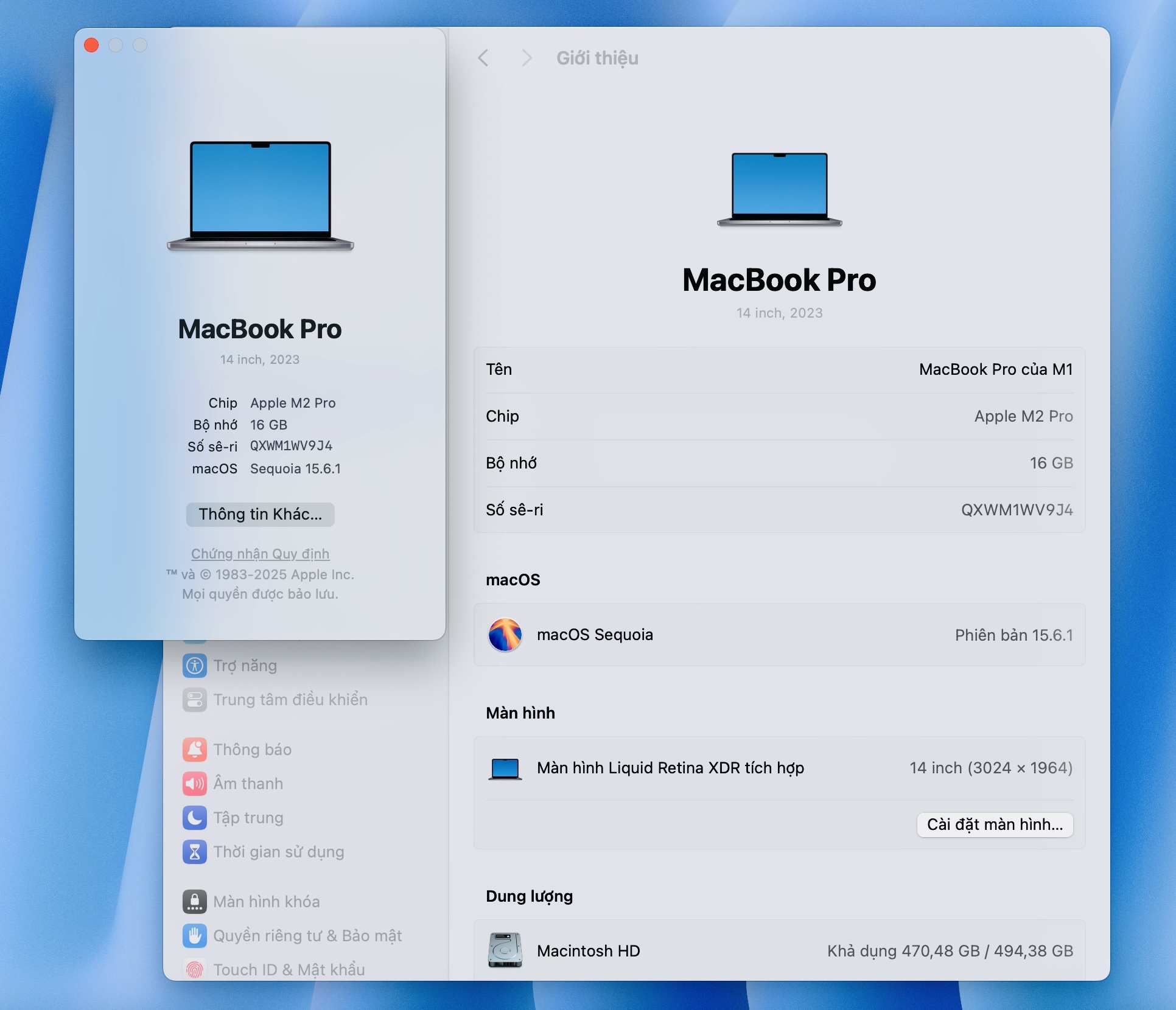Select the Thông báo bell icon
1176x1010 pixels.
(194, 750)
